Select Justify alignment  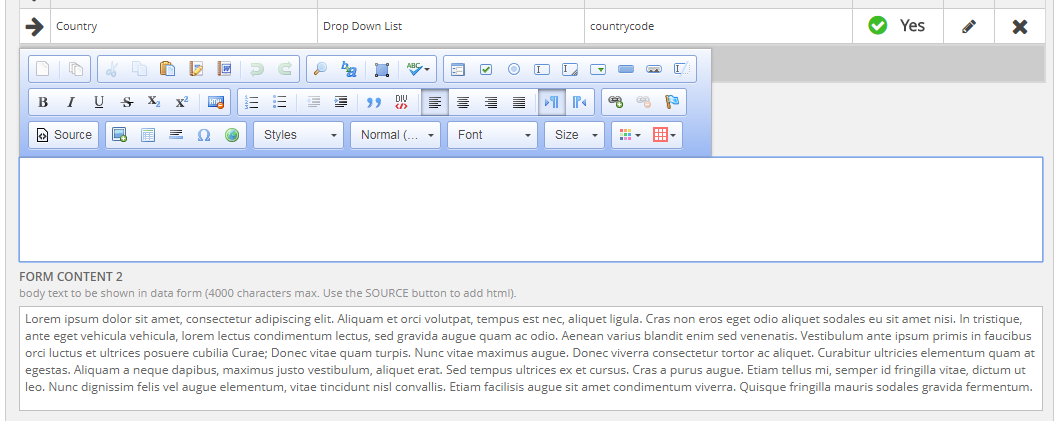point(519,102)
